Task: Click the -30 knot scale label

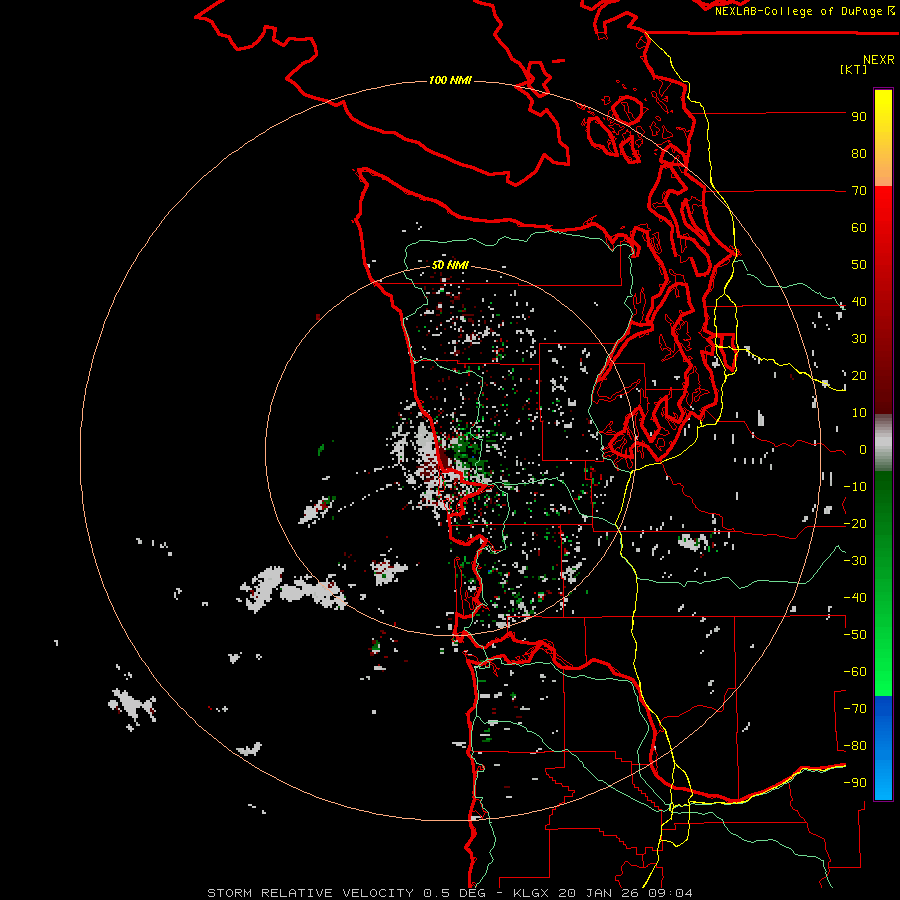Action: (855, 561)
